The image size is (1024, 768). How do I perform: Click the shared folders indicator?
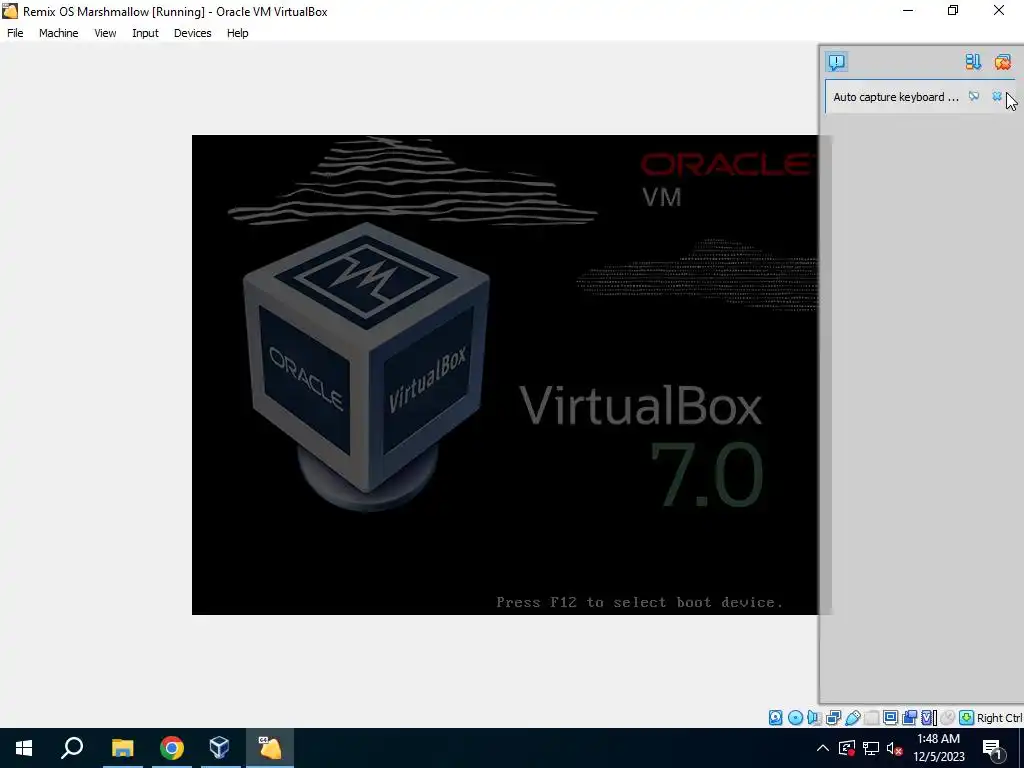872,718
